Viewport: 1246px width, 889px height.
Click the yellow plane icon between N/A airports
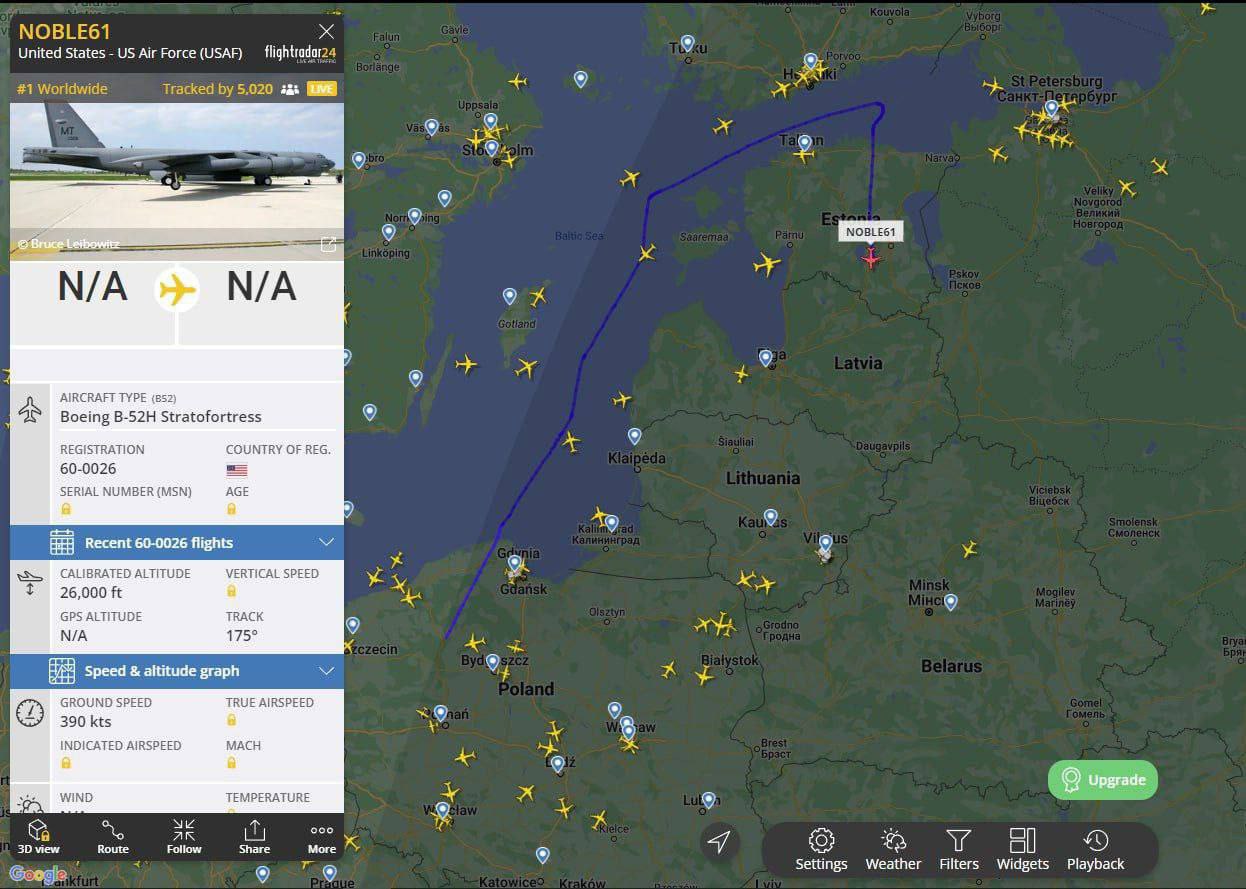(177, 290)
